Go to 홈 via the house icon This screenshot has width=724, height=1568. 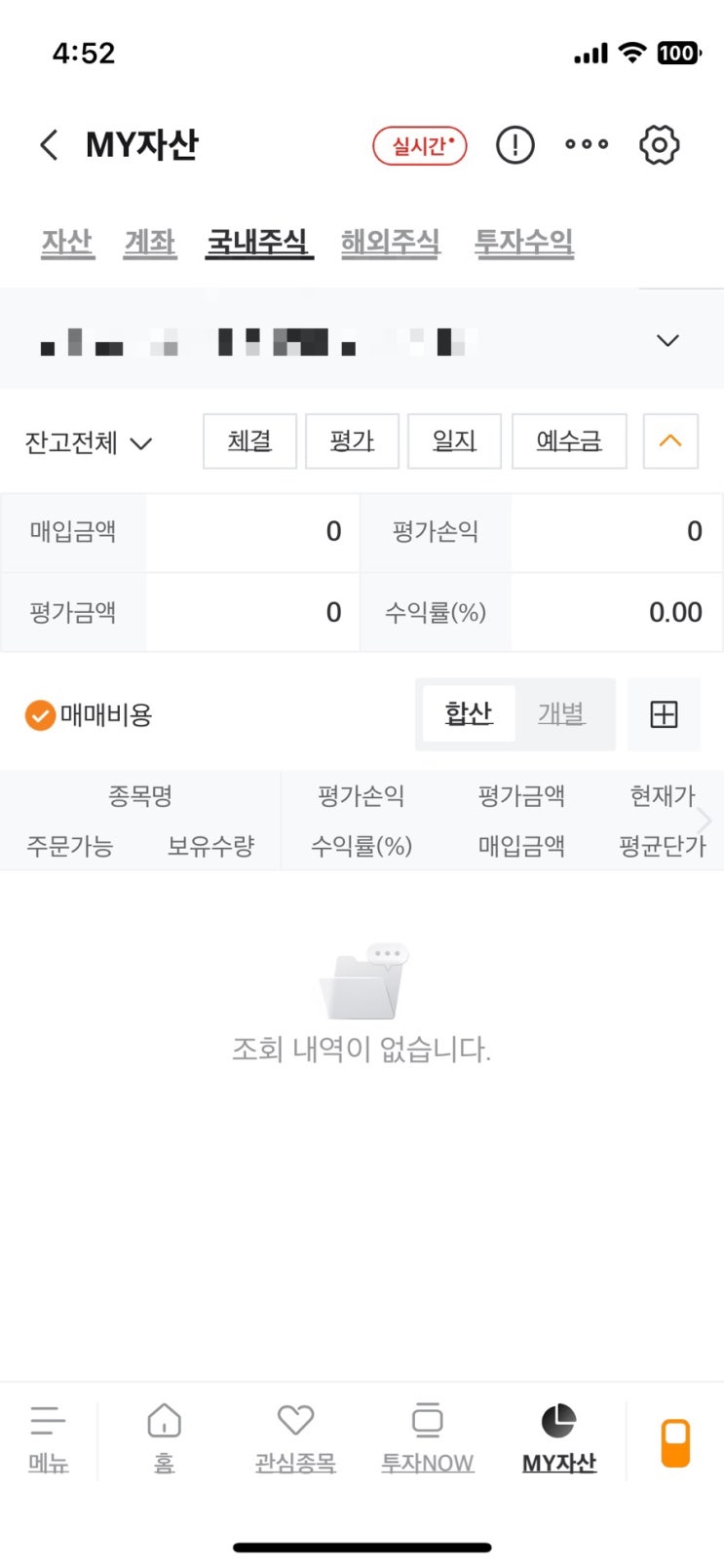[164, 1435]
